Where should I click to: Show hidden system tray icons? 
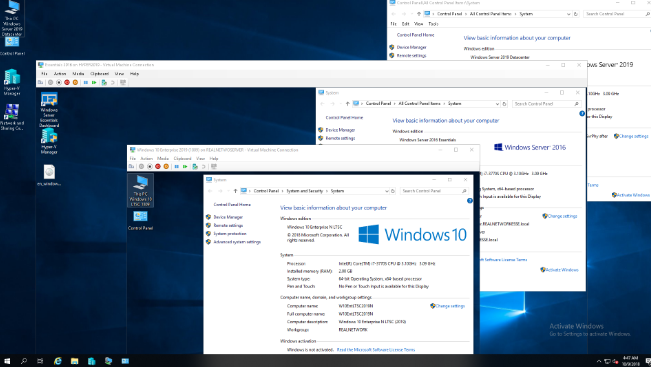[599, 361]
